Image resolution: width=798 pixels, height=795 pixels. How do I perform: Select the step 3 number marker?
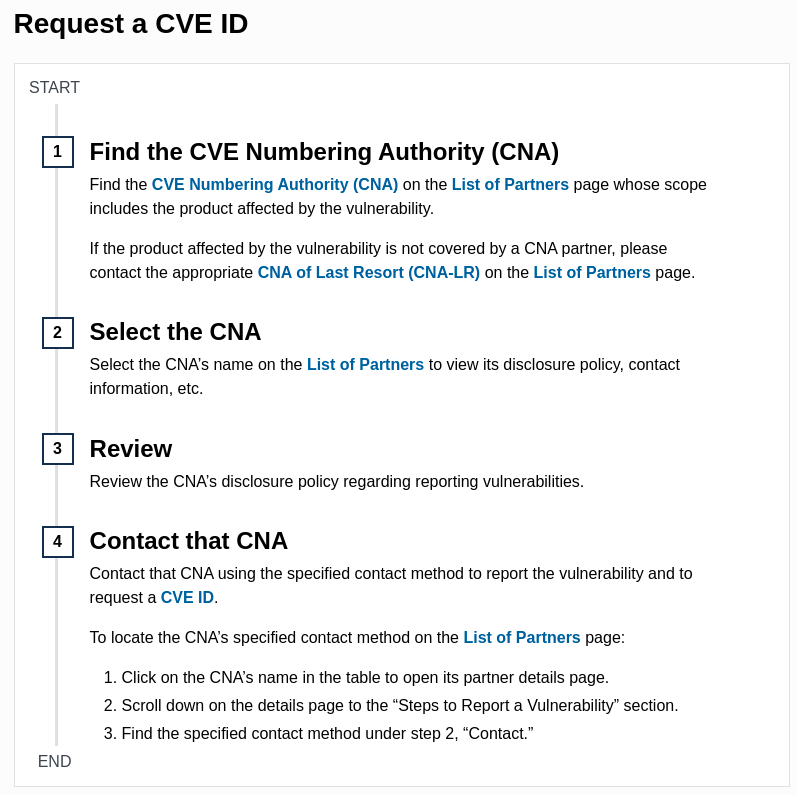(57, 449)
